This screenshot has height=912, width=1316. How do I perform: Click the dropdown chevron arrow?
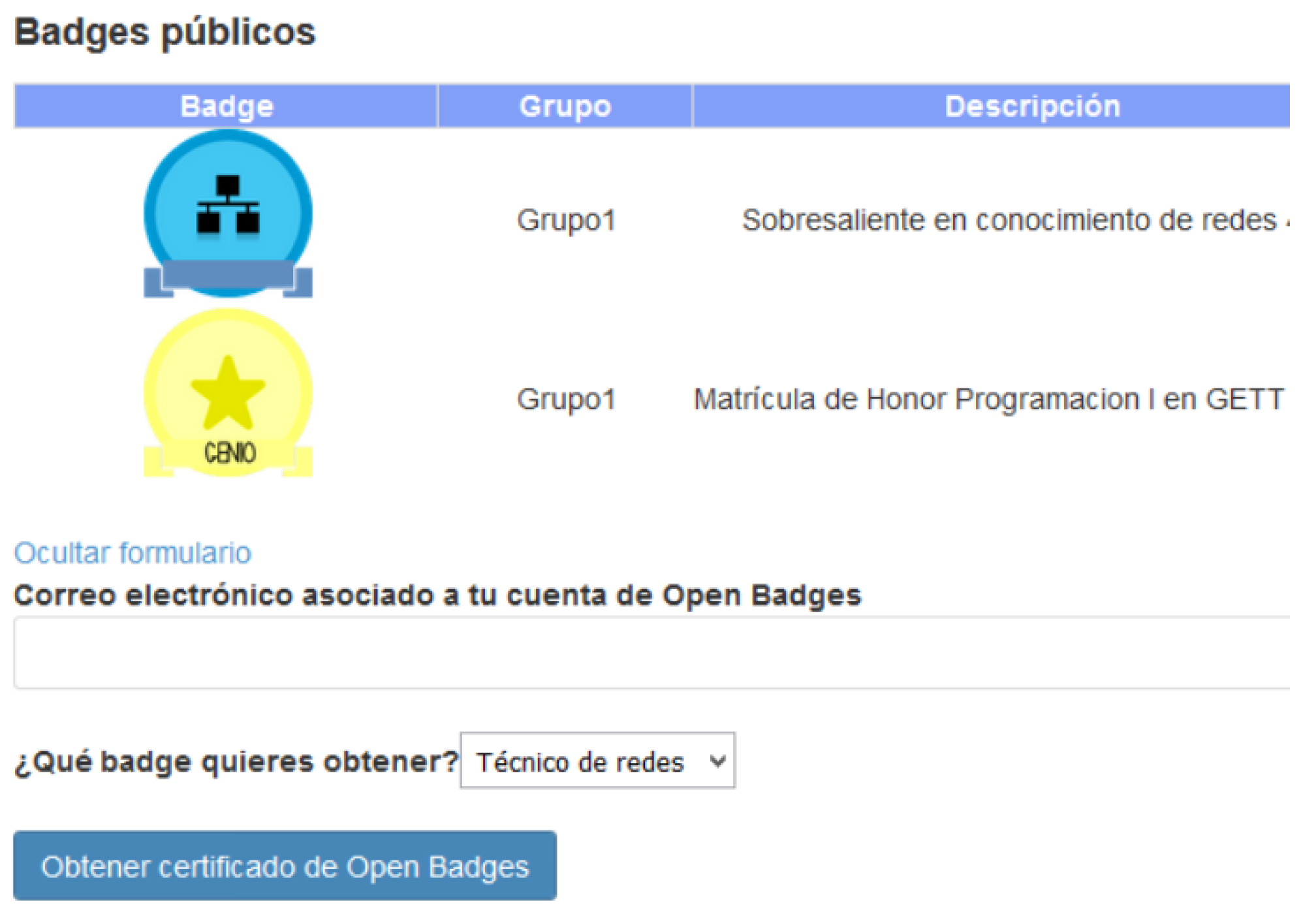click(x=717, y=761)
